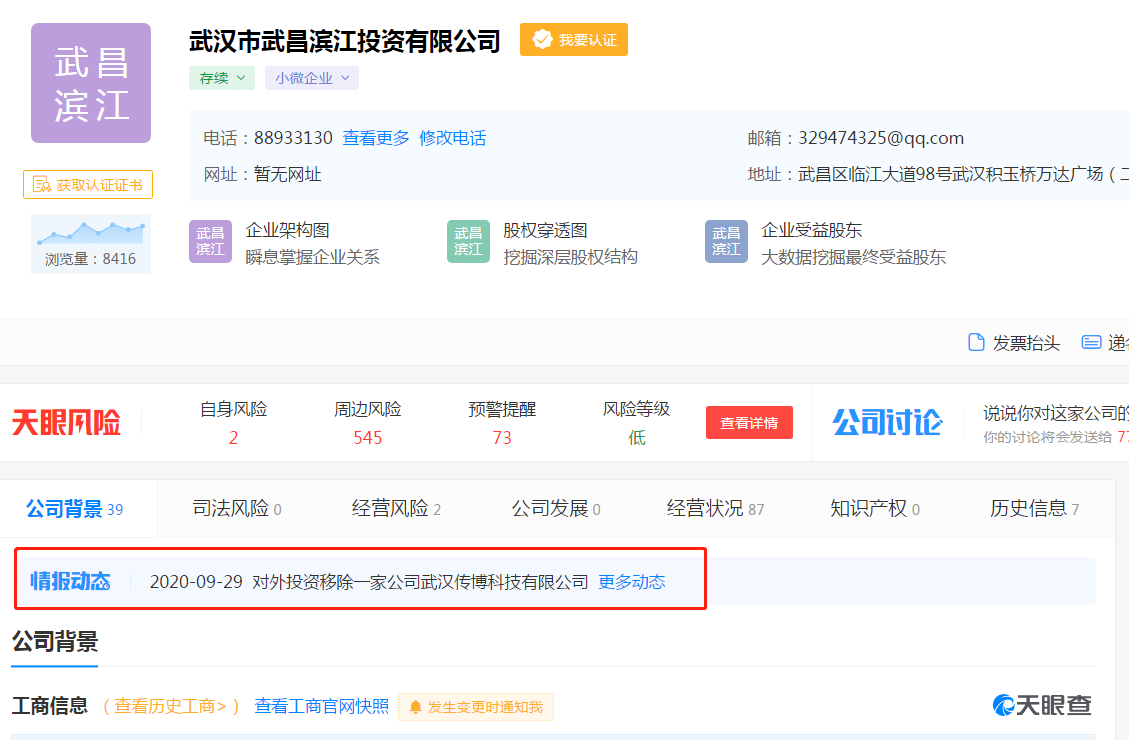Open the 小微企业 tag dropdown

(x=312, y=78)
